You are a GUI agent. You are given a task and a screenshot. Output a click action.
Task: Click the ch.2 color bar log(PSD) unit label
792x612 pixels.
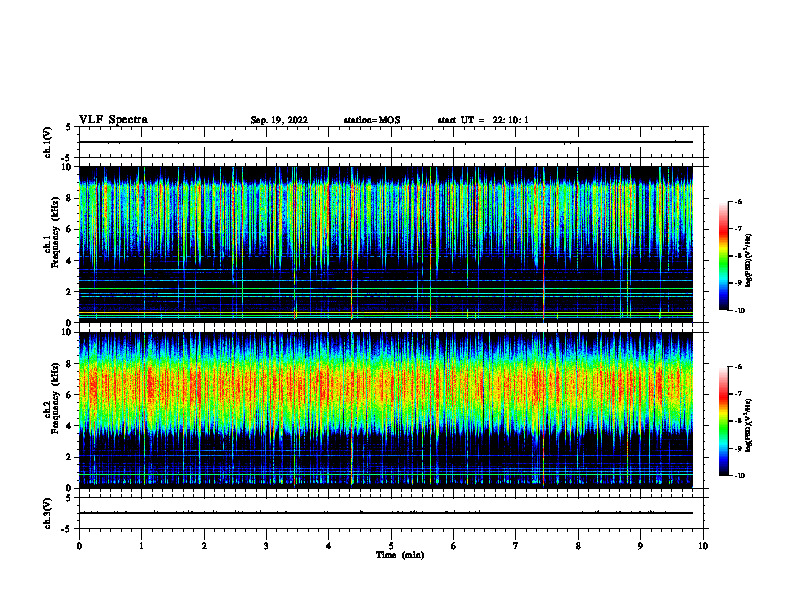[x=749, y=426]
